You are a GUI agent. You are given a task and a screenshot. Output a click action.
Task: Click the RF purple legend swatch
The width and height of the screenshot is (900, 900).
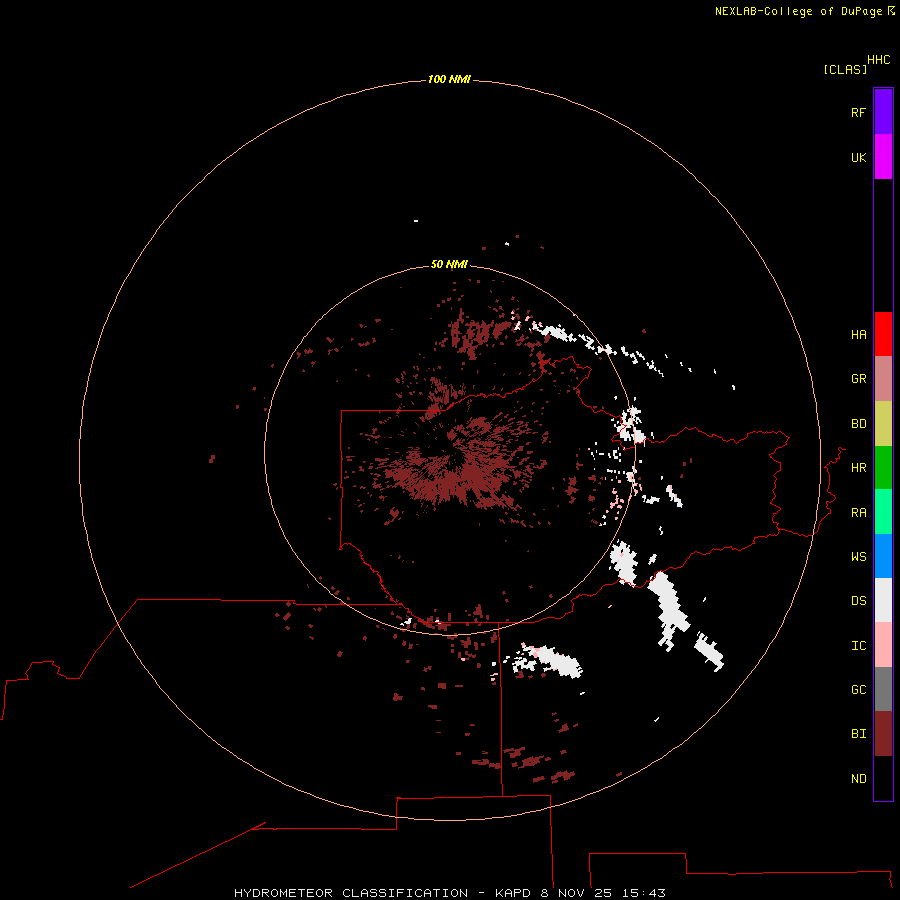883,112
